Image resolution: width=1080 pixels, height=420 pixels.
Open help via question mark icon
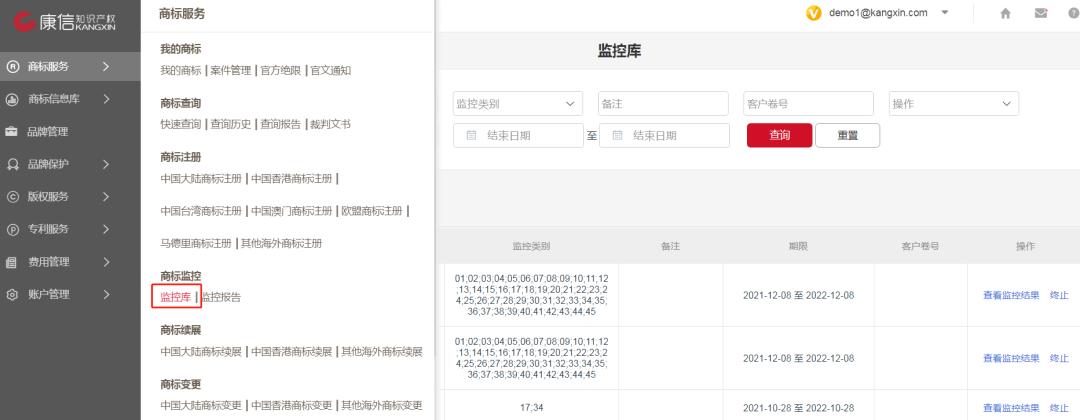coord(1074,13)
